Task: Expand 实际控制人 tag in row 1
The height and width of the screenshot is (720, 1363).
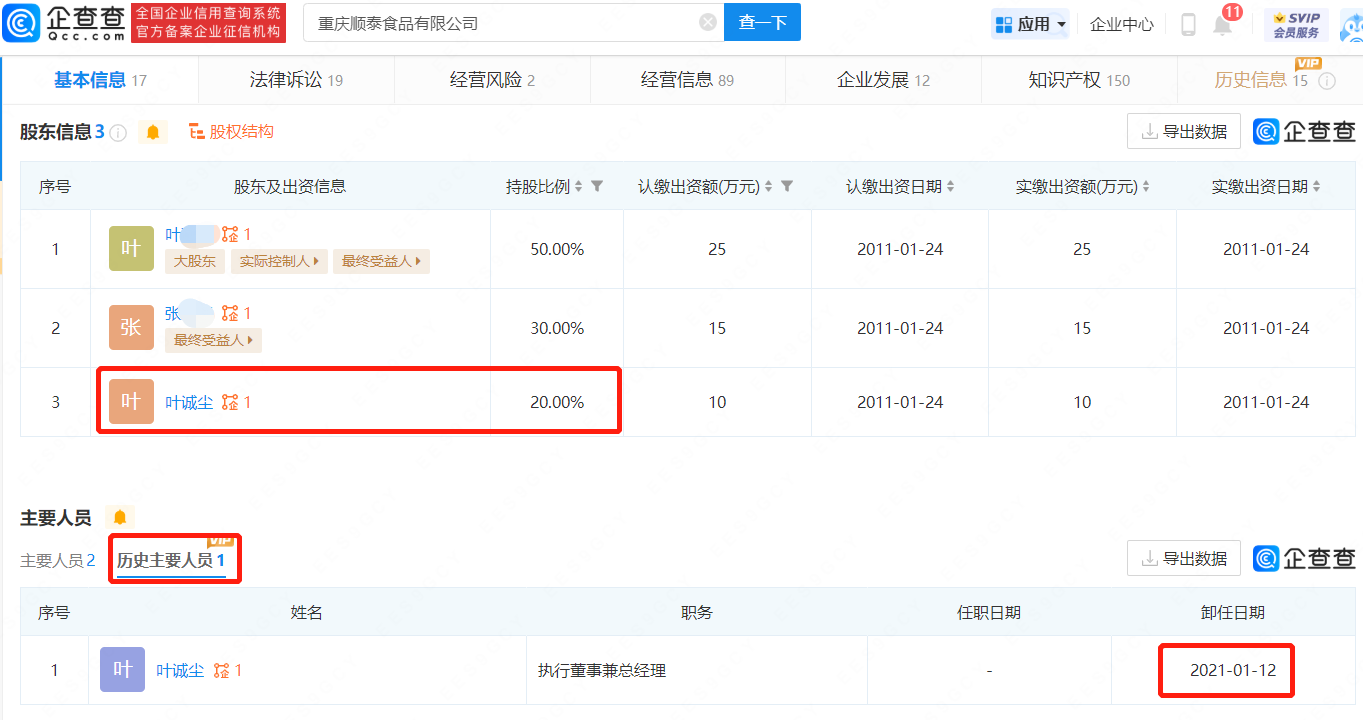Action: pyautogui.click(x=279, y=261)
